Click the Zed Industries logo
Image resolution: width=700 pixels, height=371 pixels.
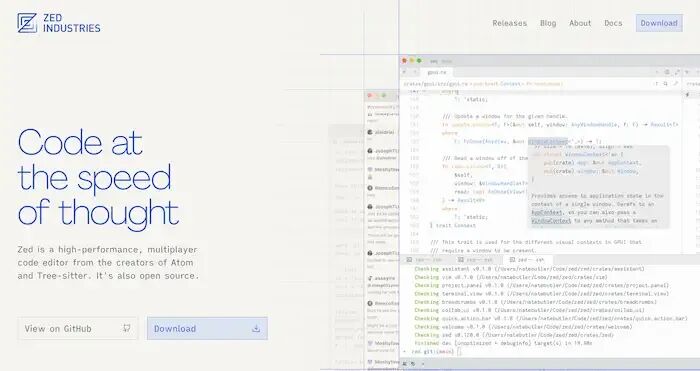[59, 23]
